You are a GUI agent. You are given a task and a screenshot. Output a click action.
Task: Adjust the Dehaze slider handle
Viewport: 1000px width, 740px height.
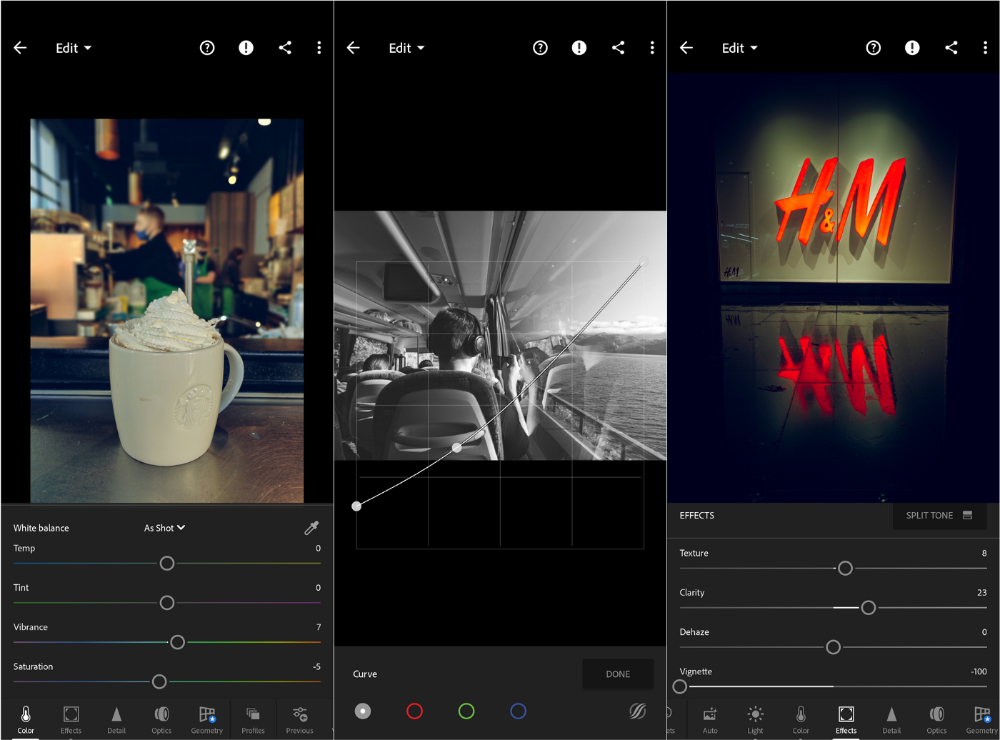point(833,648)
